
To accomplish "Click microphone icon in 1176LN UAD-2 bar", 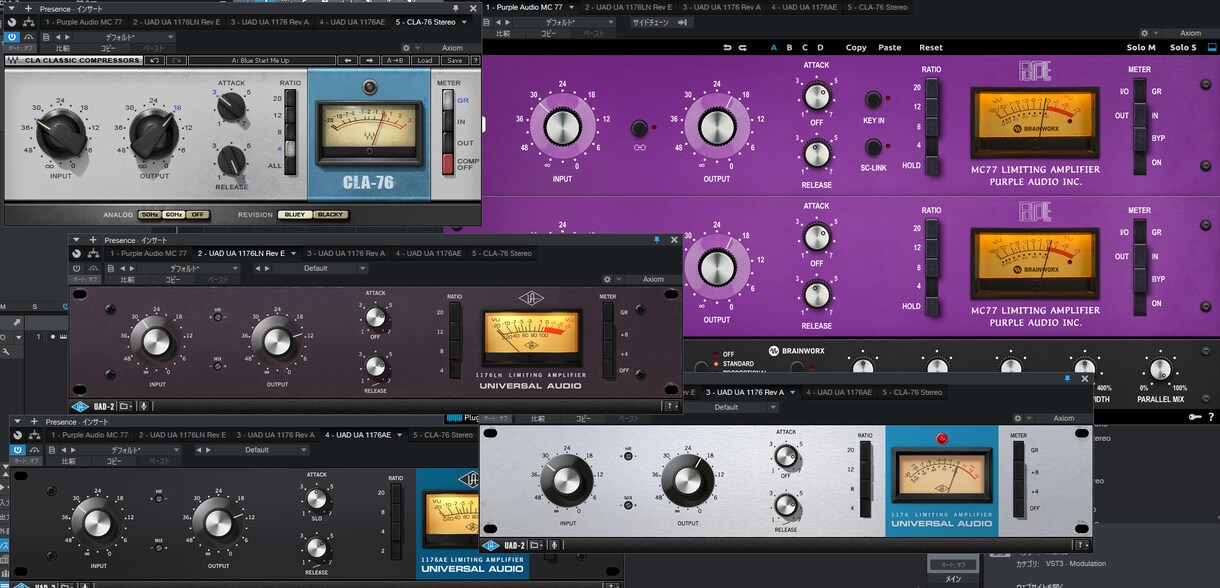I will tap(144, 406).
